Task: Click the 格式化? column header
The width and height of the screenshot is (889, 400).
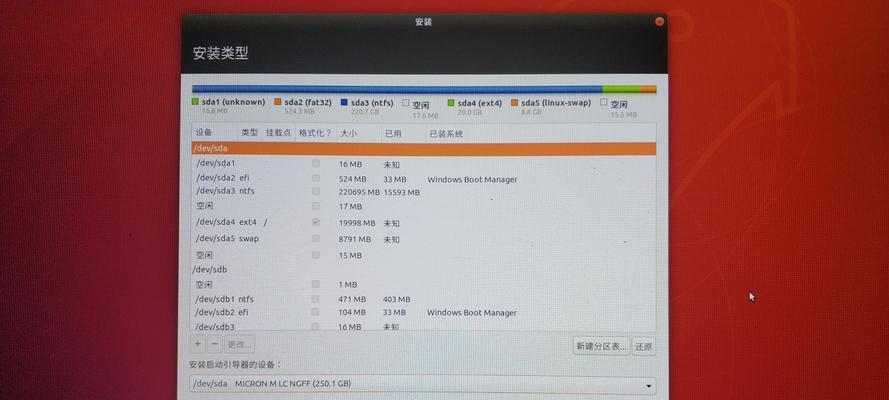Action: click(315, 133)
